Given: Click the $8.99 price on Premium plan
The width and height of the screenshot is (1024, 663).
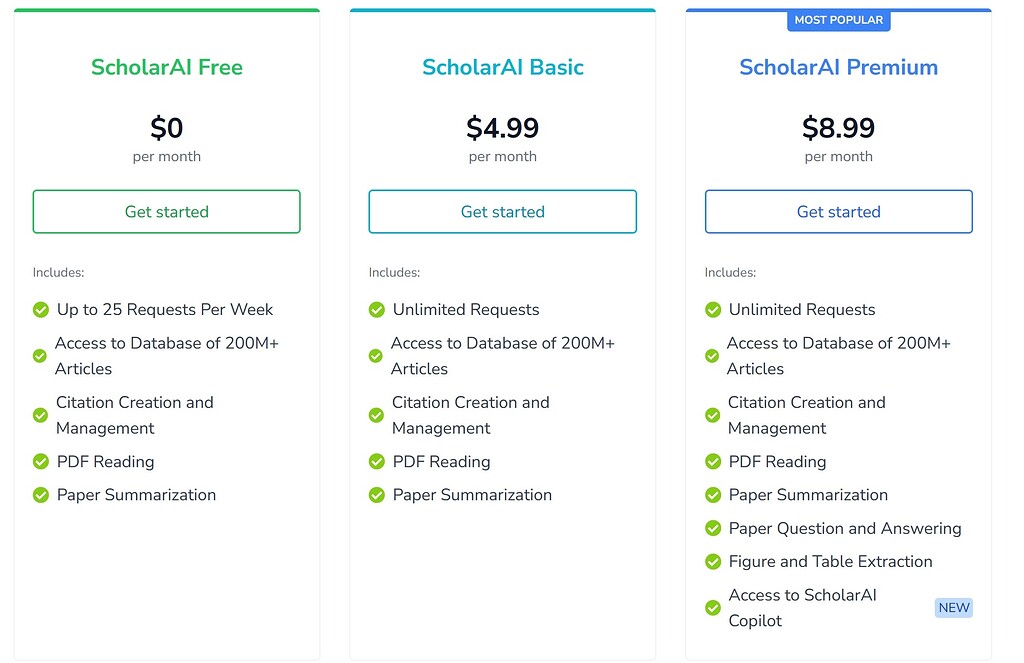Looking at the screenshot, I should [838, 128].
